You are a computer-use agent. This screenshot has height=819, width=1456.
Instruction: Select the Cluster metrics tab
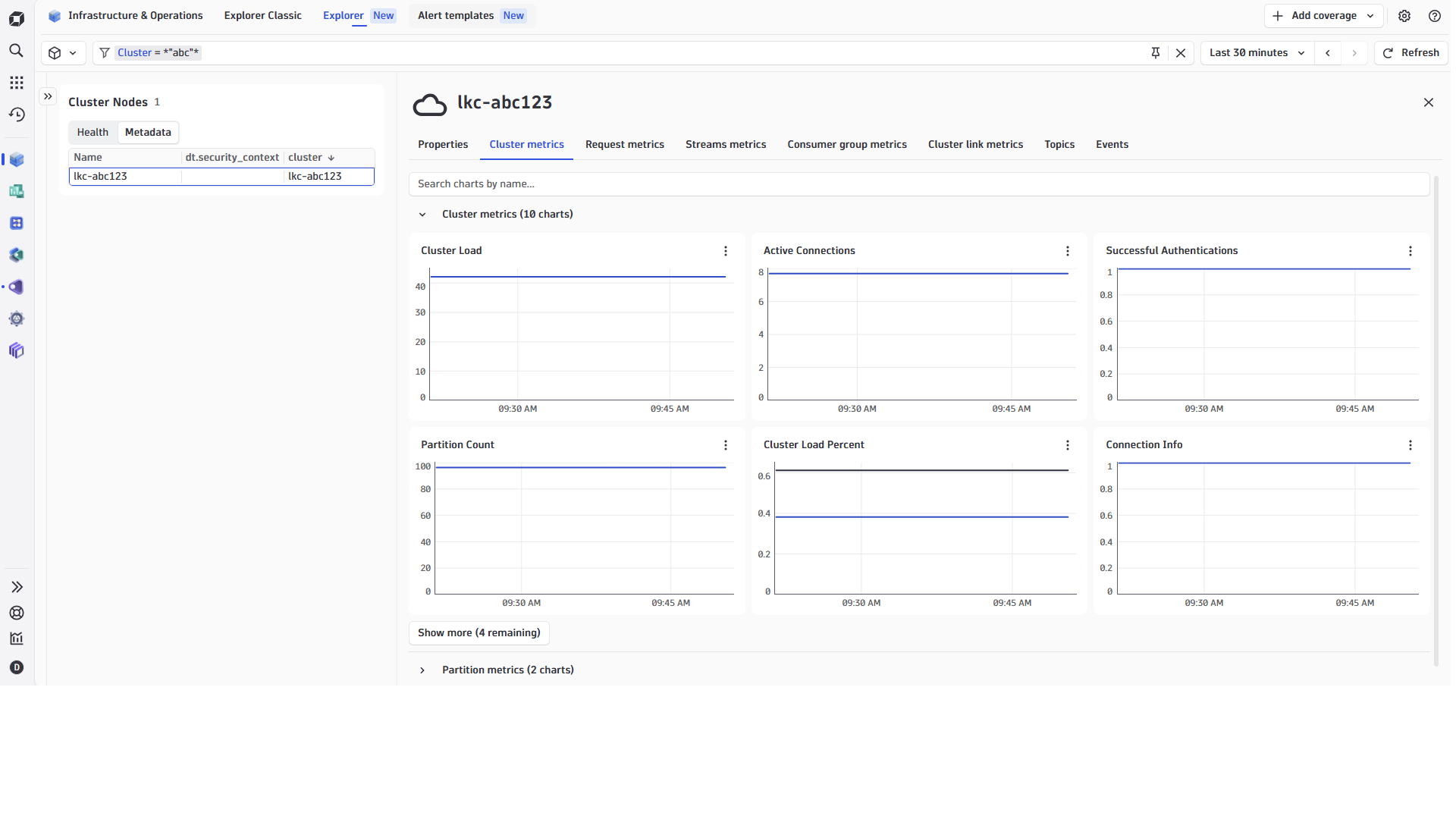pyautogui.click(x=526, y=145)
